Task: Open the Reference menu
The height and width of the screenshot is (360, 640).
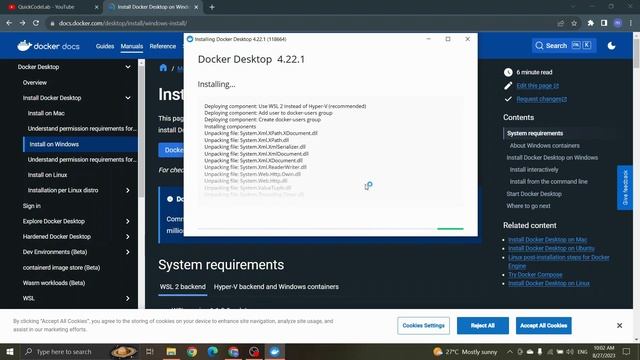Action: point(162,46)
